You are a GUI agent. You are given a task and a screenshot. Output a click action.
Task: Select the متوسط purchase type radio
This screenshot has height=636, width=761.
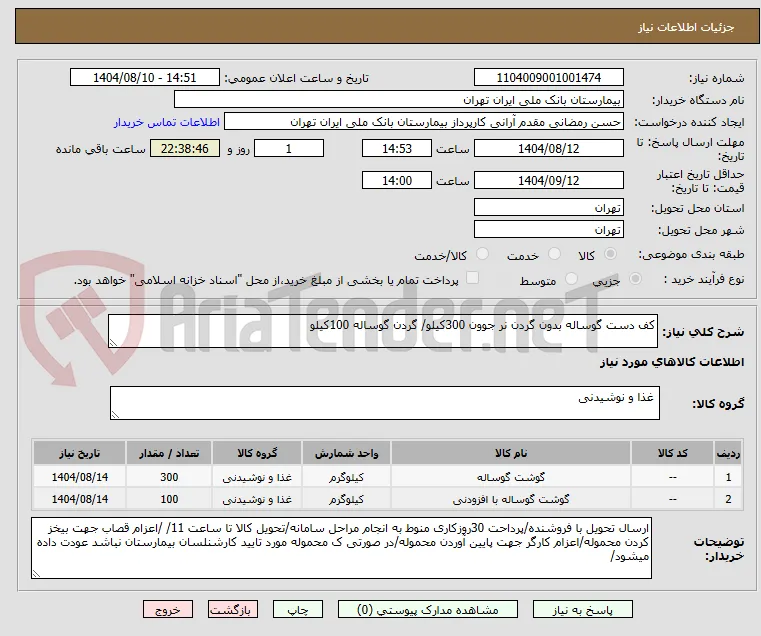(x=571, y=279)
